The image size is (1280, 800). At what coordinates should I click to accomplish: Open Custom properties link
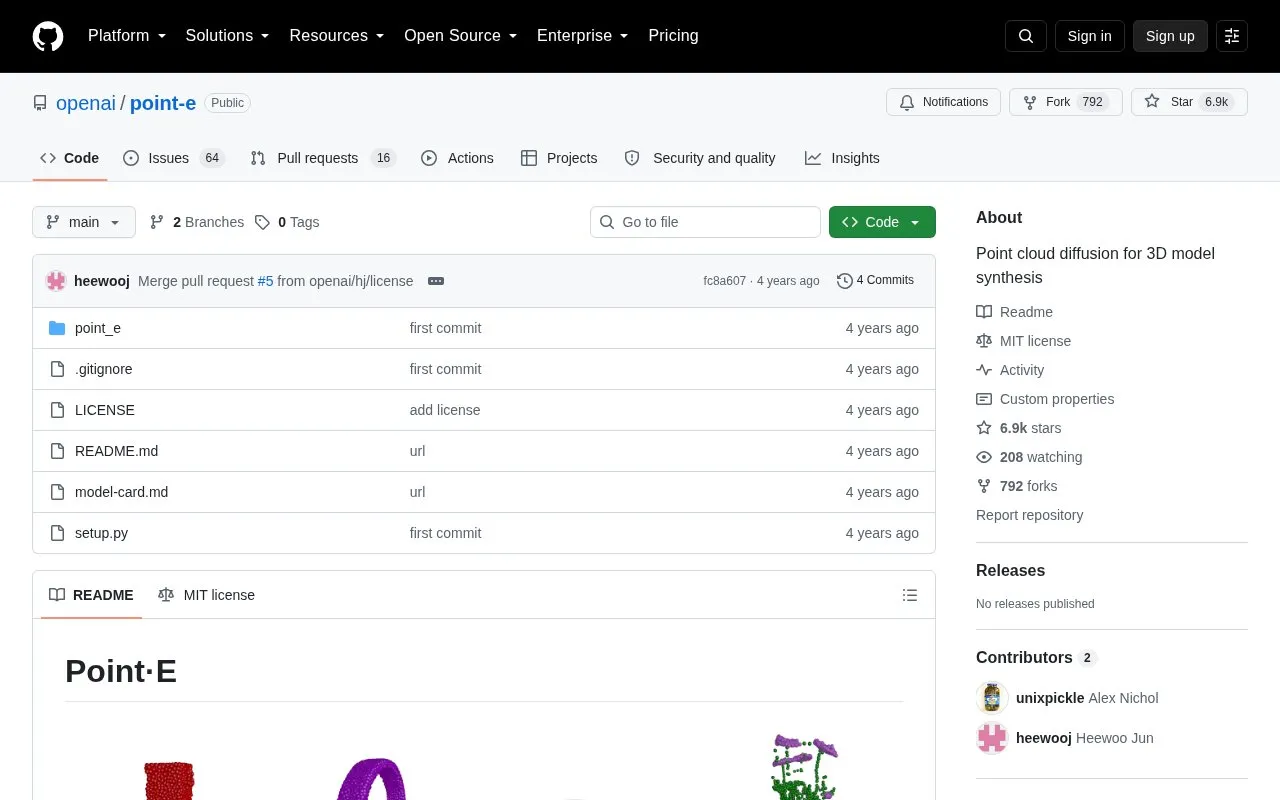[x=1045, y=399]
